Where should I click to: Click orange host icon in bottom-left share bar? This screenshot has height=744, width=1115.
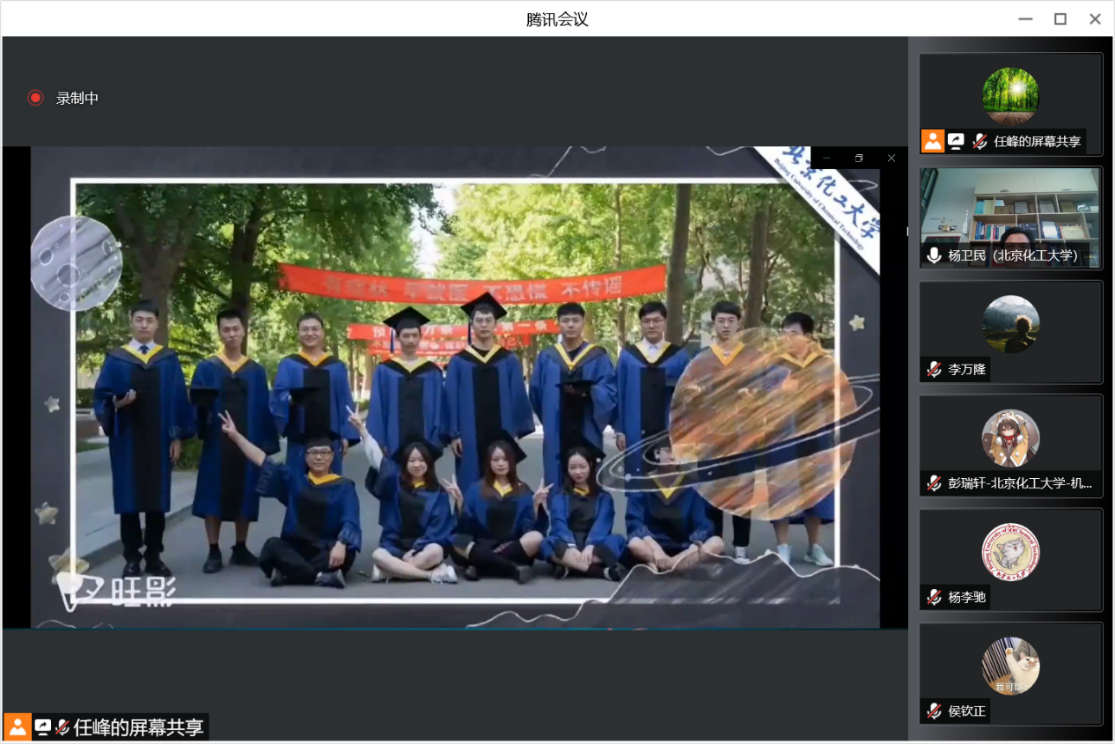pos(17,727)
